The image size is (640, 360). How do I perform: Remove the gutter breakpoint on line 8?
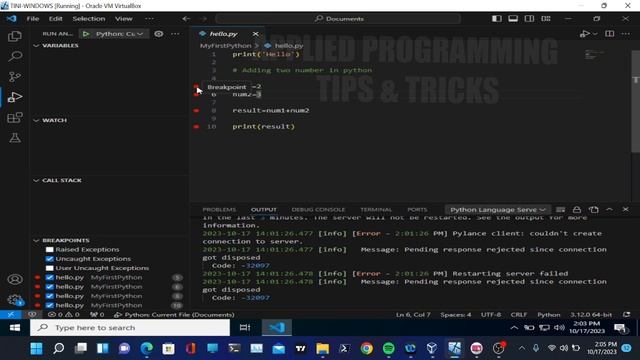point(196,110)
